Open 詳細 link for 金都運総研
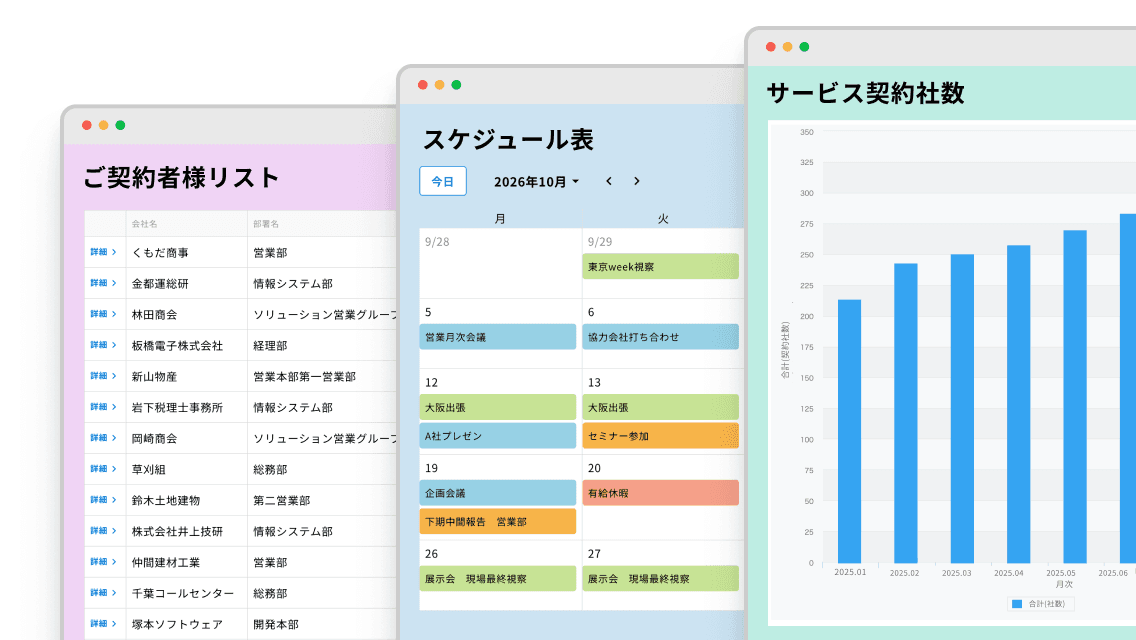Image resolution: width=1136 pixels, height=640 pixels. tap(103, 283)
